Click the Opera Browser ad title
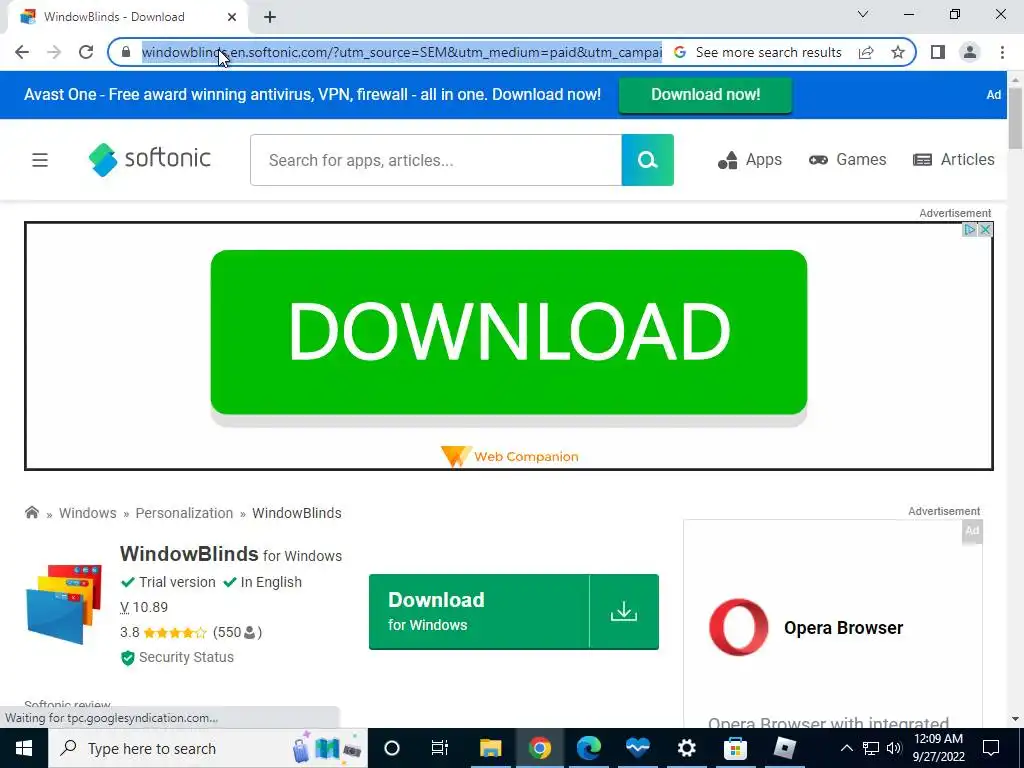 843,628
